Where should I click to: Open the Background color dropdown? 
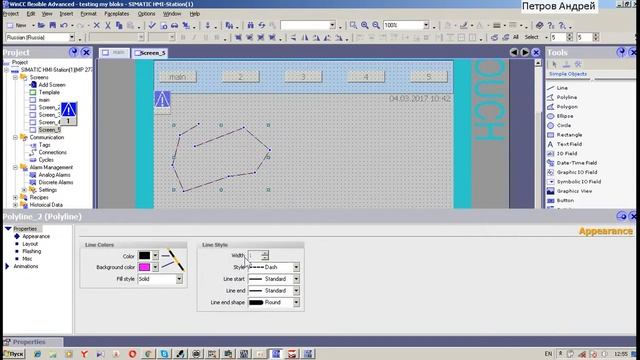tap(156, 267)
